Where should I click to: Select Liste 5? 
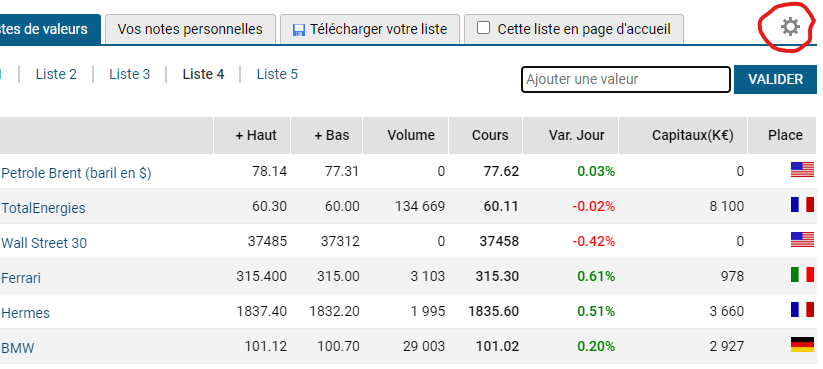point(277,75)
